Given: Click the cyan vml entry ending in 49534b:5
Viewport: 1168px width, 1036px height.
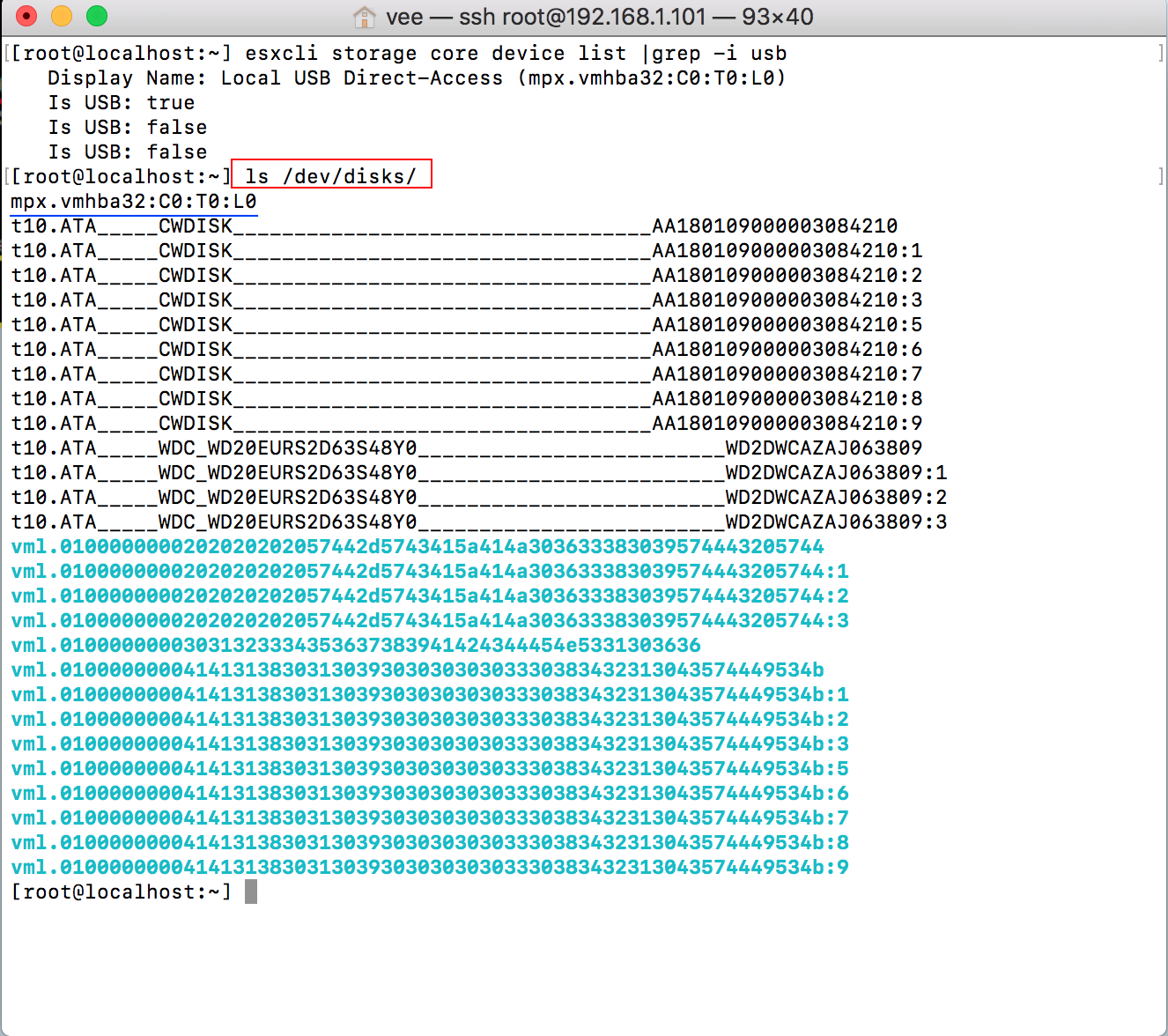Looking at the screenshot, I should (430, 769).
